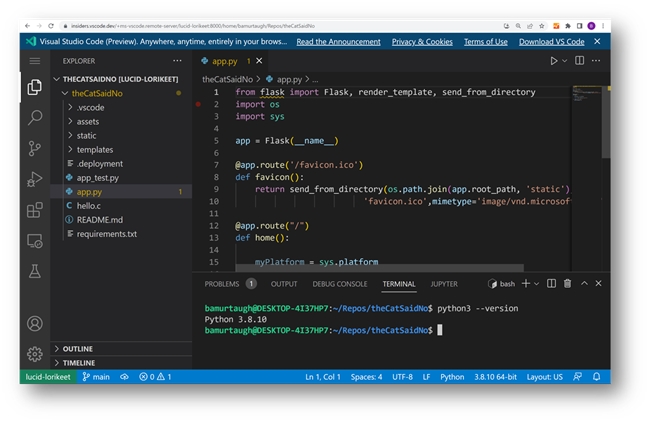Click Read the Announcement link
Image resolution: width=650 pixels, height=423 pixels.
338,42
